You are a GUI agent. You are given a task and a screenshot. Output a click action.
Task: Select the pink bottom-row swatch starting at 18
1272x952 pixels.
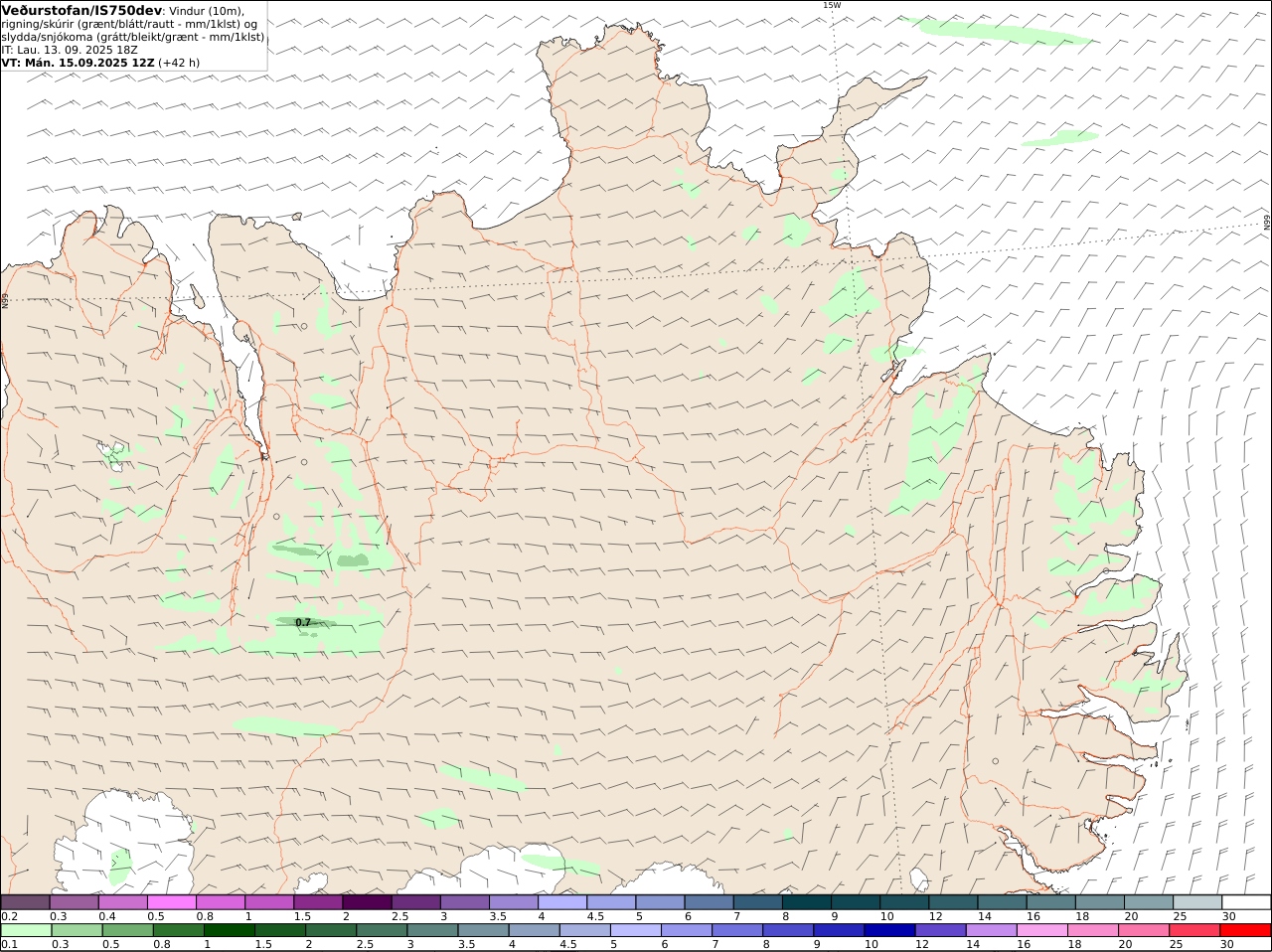click(x=1092, y=931)
